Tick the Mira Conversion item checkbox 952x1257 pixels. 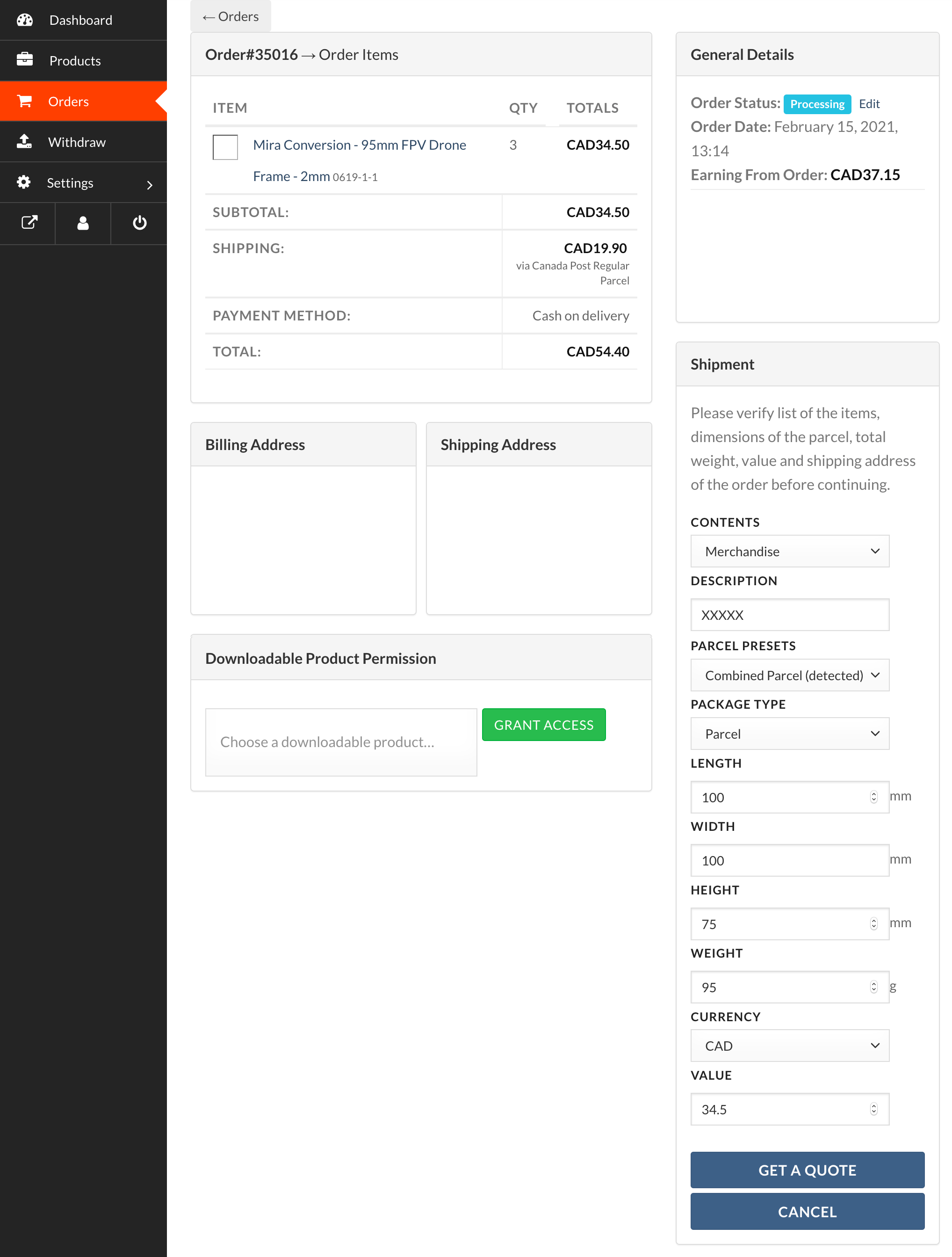pyautogui.click(x=225, y=147)
